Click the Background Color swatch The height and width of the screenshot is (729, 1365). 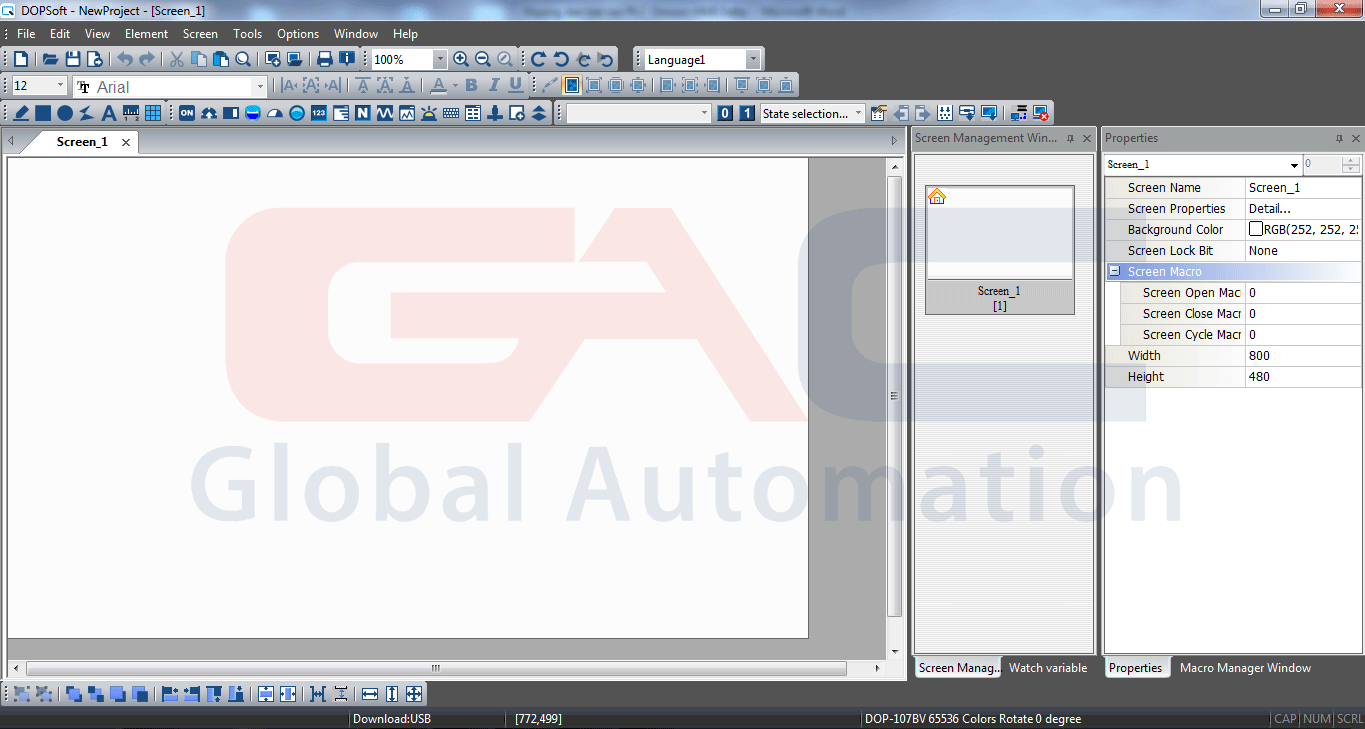pos(1256,230)
